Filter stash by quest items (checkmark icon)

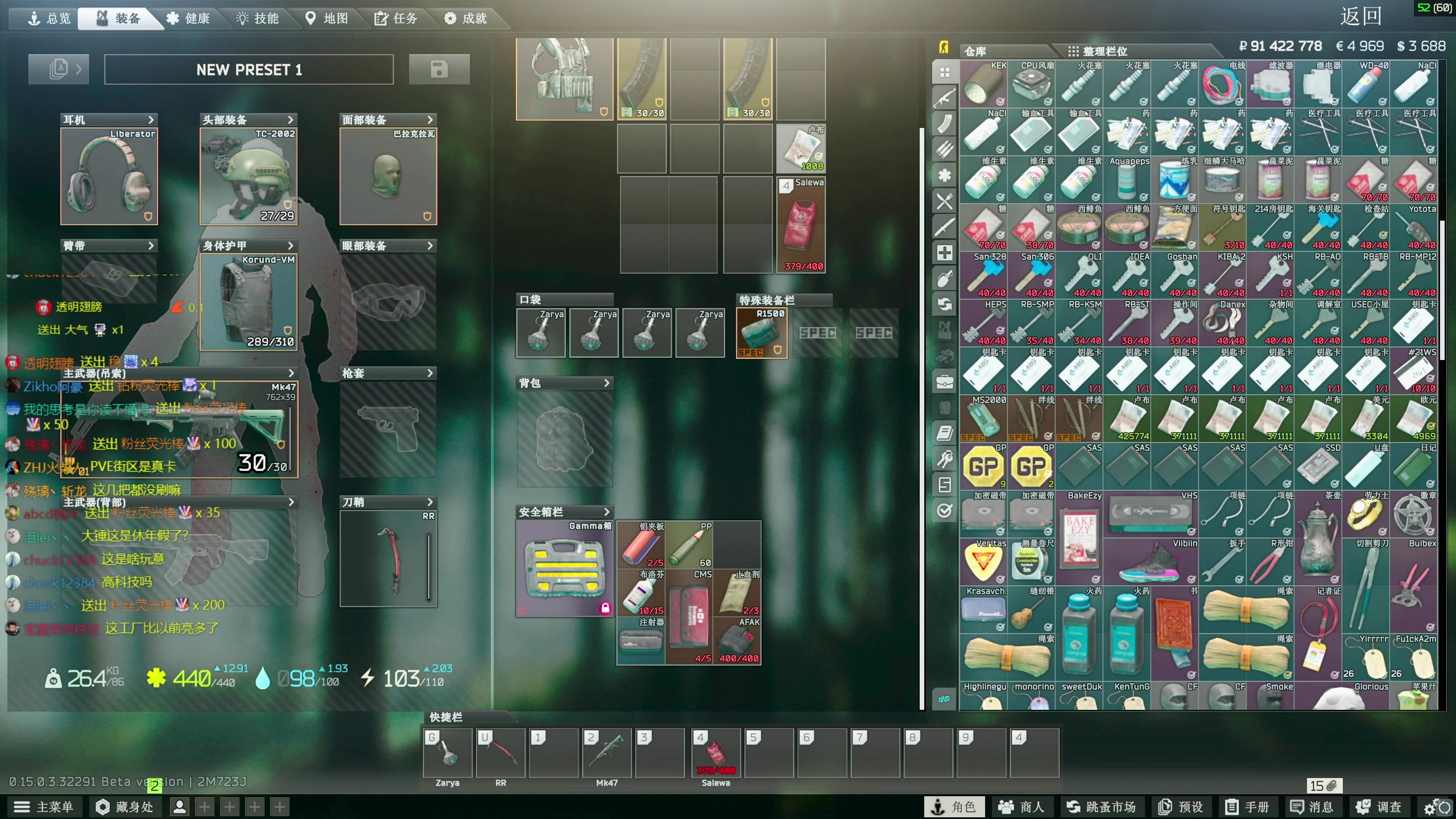tap(945, 510)
